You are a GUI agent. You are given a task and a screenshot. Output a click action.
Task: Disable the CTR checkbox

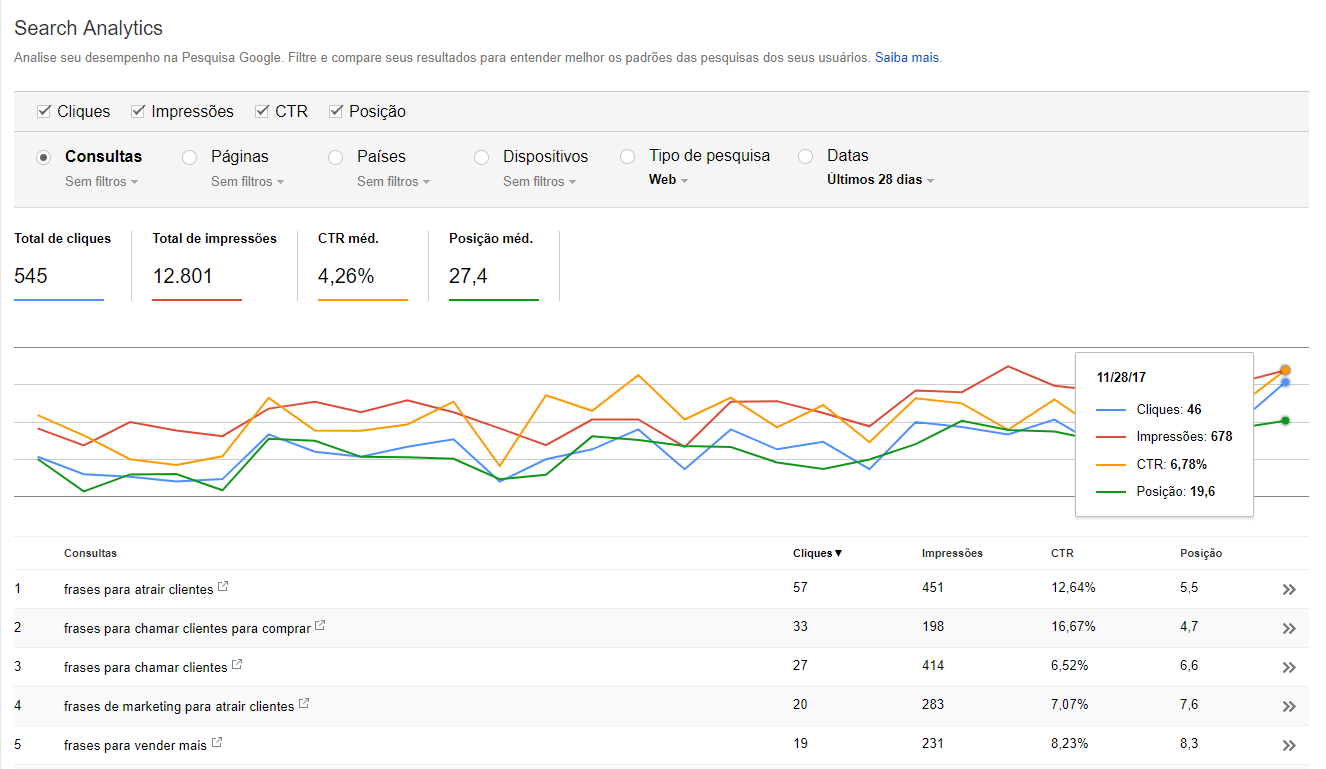click(261, 111)
